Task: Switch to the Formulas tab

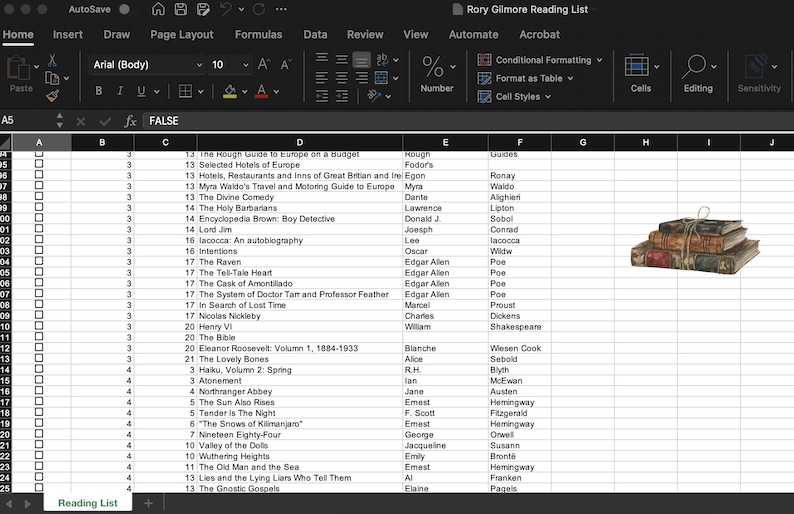Action: tap(258, 34)
